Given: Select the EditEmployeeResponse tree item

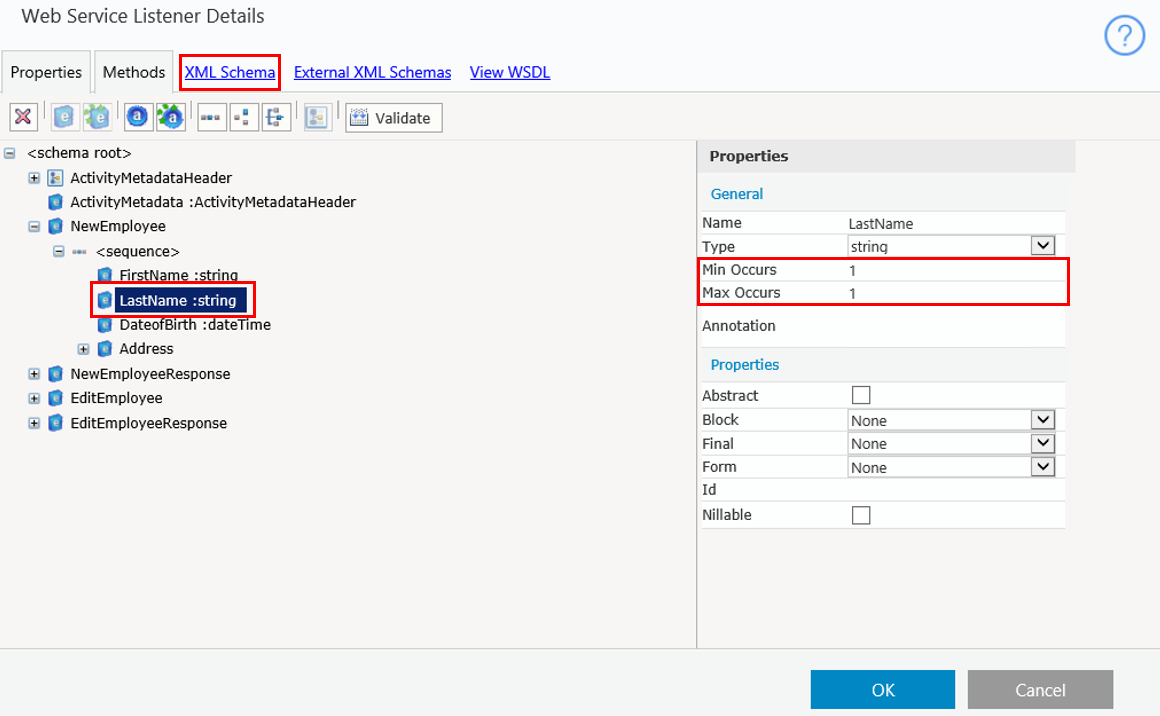Looking at the screenshot, I should point(148,423).
